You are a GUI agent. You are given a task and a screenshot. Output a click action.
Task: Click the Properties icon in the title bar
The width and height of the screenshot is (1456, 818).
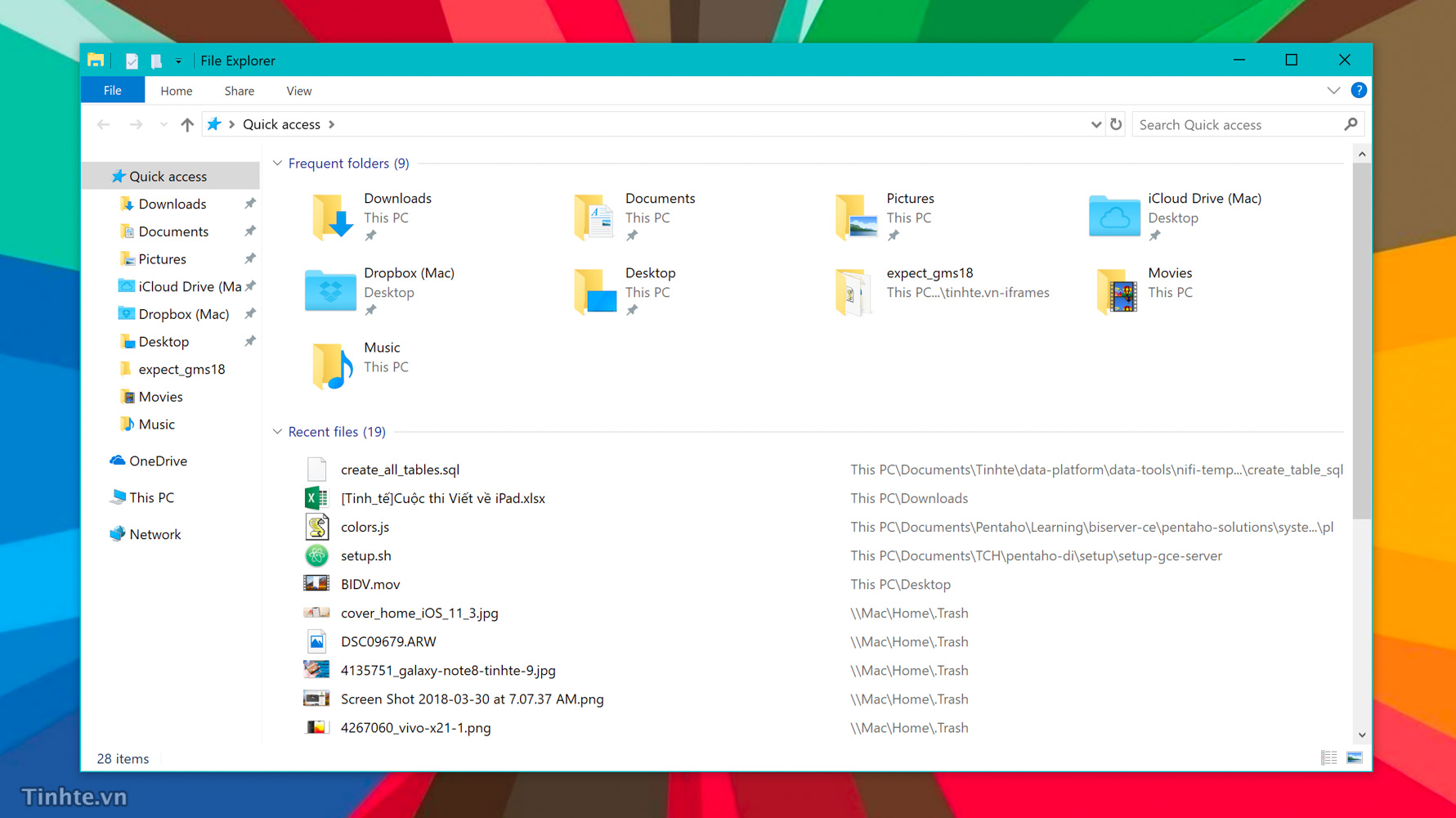[x=132, y=61]
